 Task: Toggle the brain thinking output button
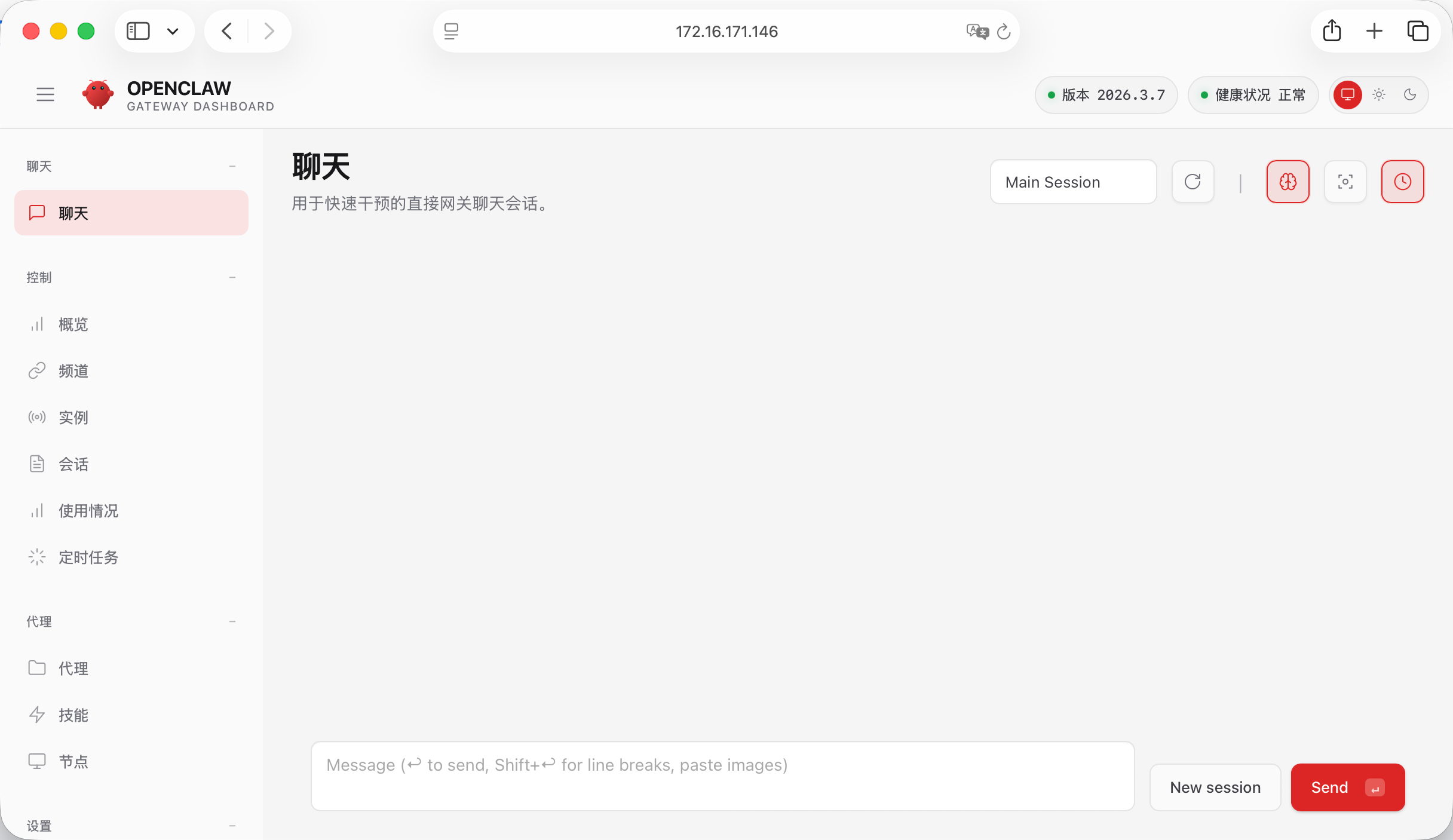1288,182
